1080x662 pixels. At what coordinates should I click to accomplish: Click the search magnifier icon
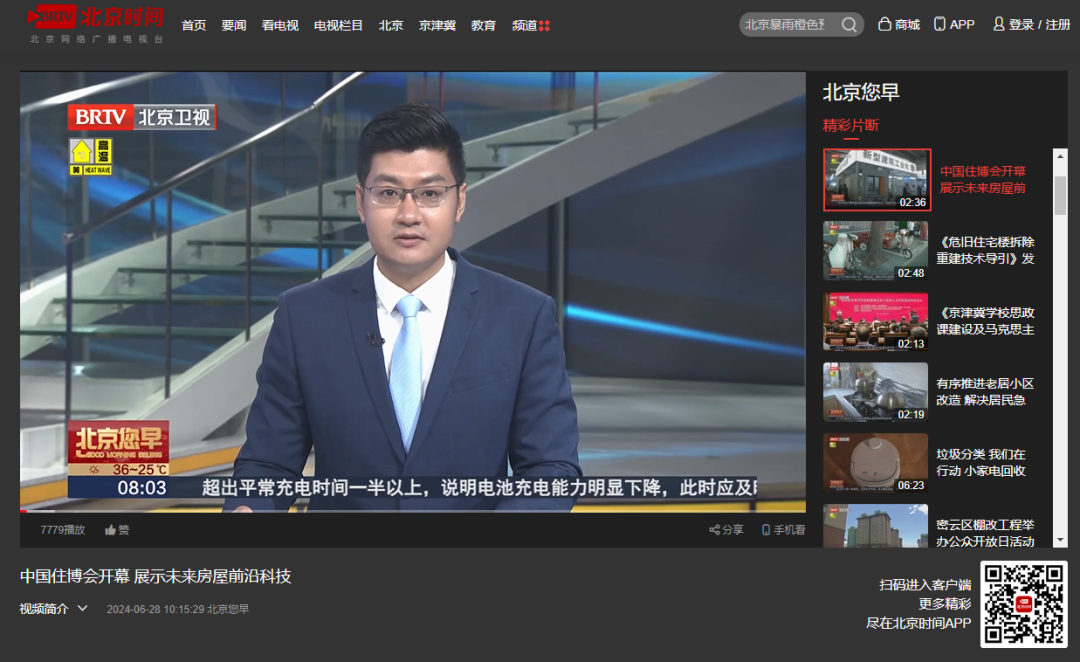click(849, 23)
